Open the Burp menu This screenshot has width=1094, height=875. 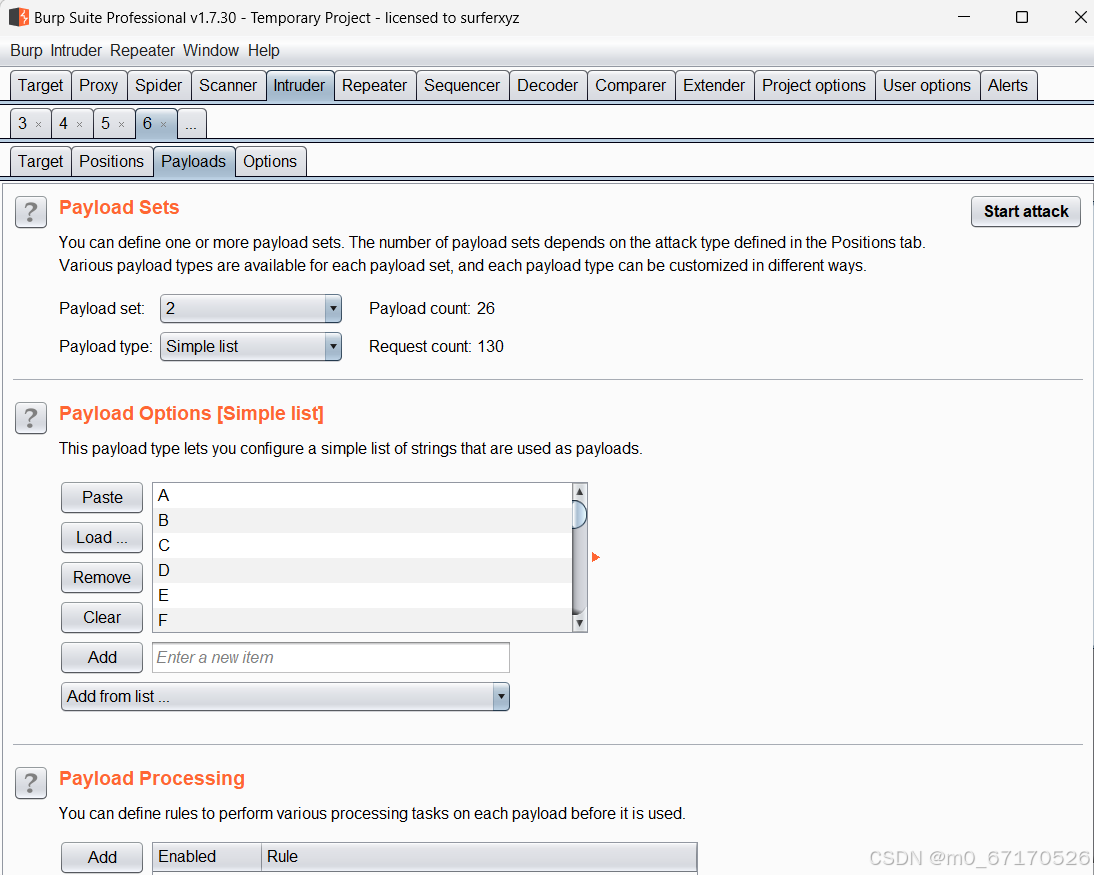point(27,50)
